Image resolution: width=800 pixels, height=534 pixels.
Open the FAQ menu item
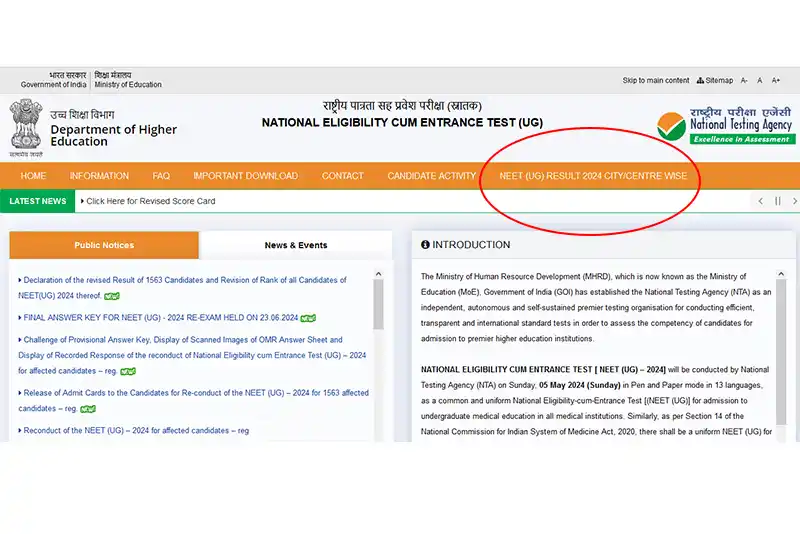pyautogui.click(x=161, y=176)
